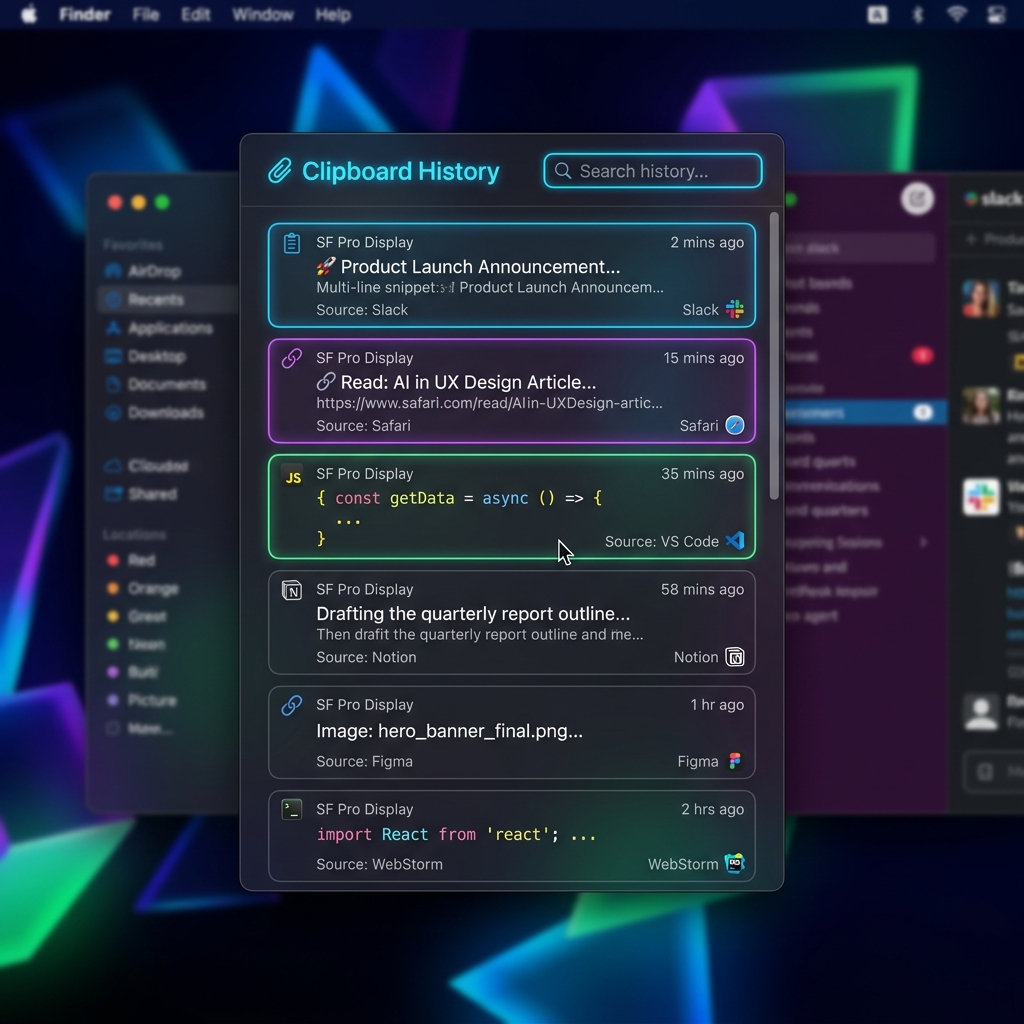Screen dimensions: 1024x1024
Task: Click the Notion logo beside Notion label
Action: [x=735, y=657]
